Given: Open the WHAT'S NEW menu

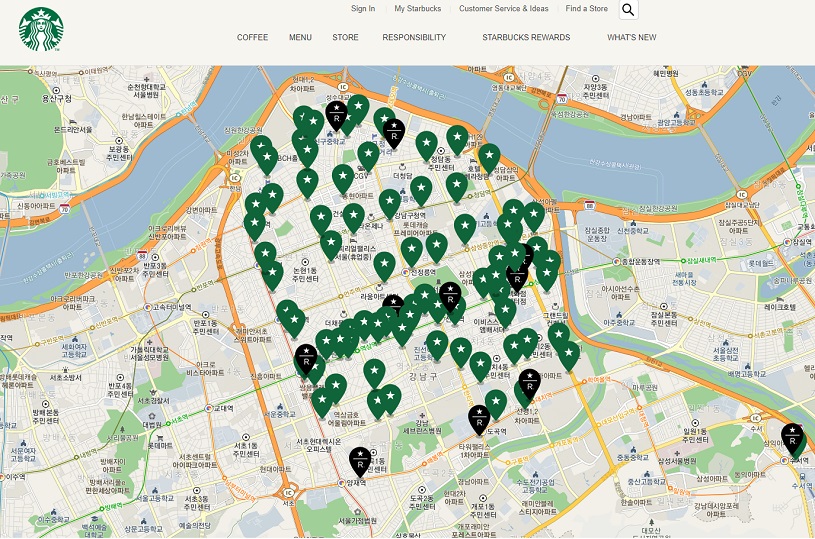Looking at the screenshot, I should (x=632, y=37).
